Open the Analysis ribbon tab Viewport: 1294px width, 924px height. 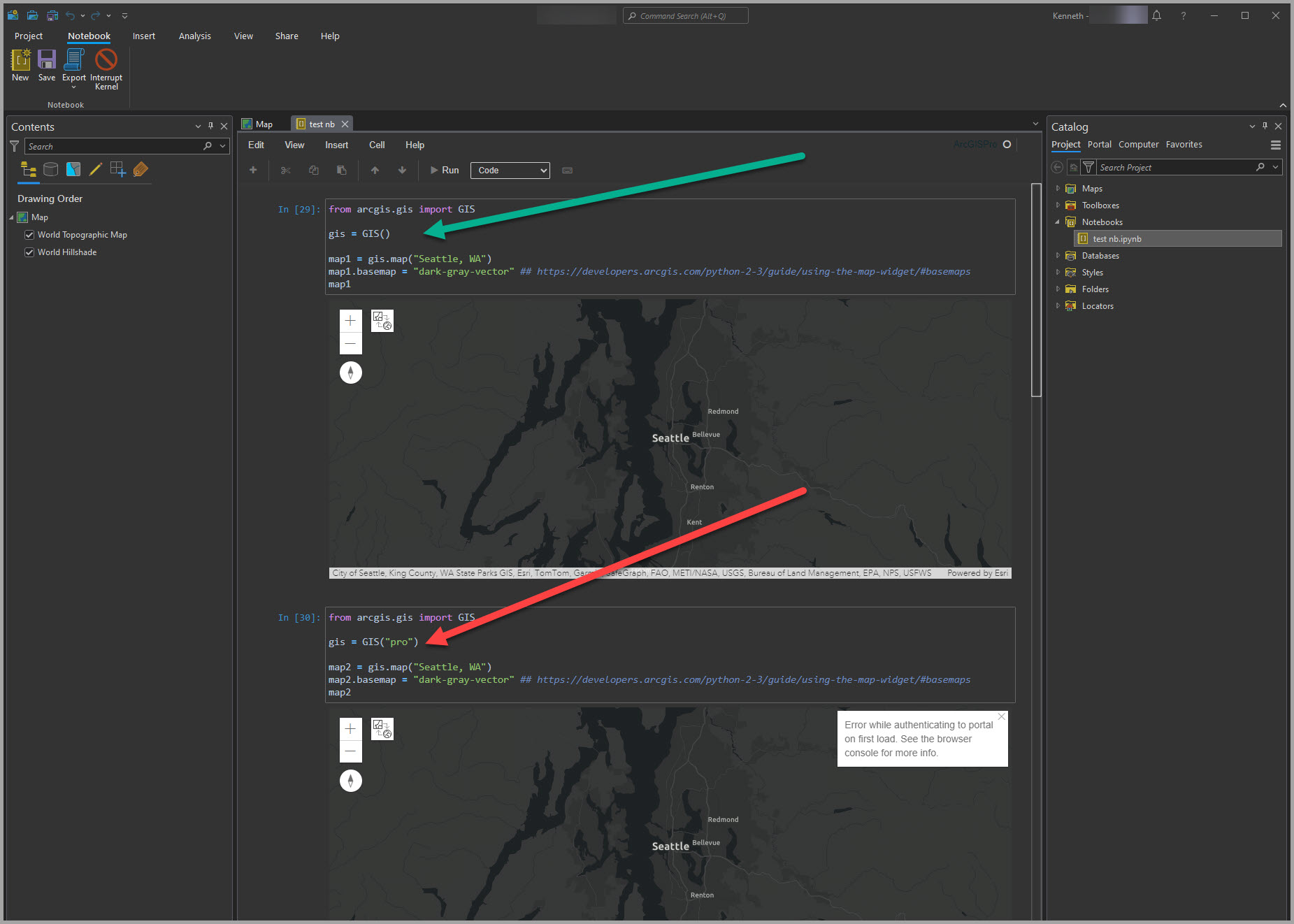coord(194,36)
